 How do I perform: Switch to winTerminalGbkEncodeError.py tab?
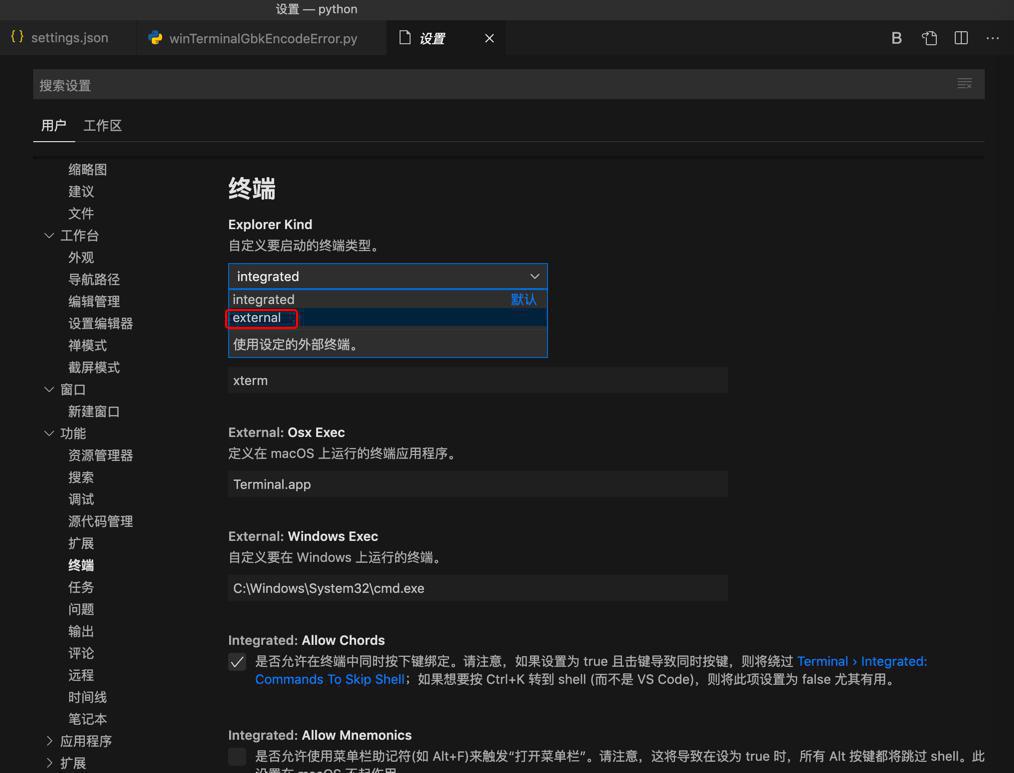click(x=262, y=38)
